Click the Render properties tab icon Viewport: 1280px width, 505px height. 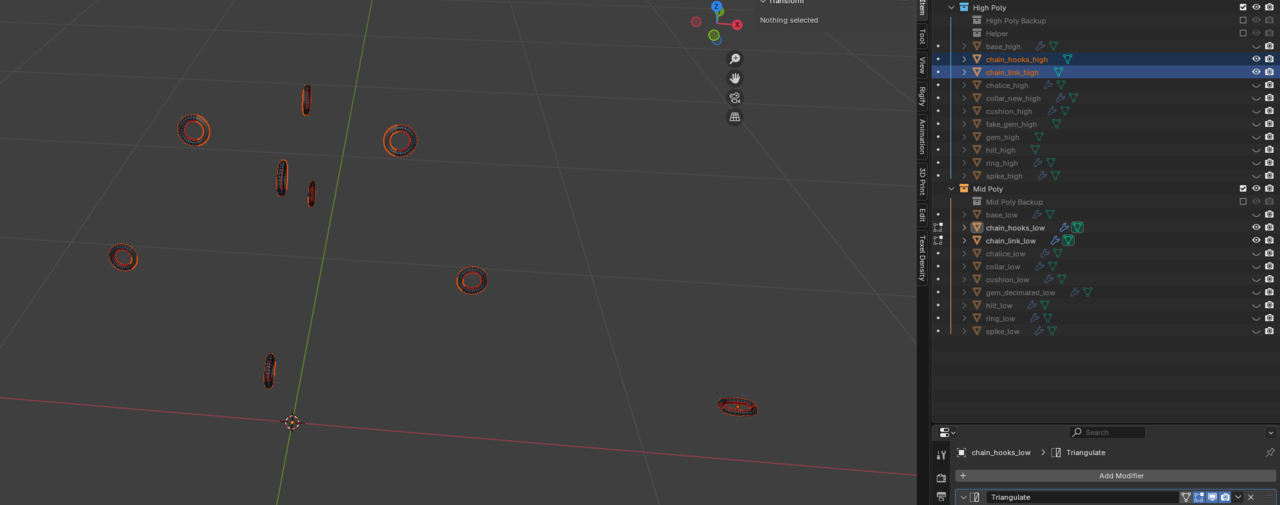coord(941,477)
